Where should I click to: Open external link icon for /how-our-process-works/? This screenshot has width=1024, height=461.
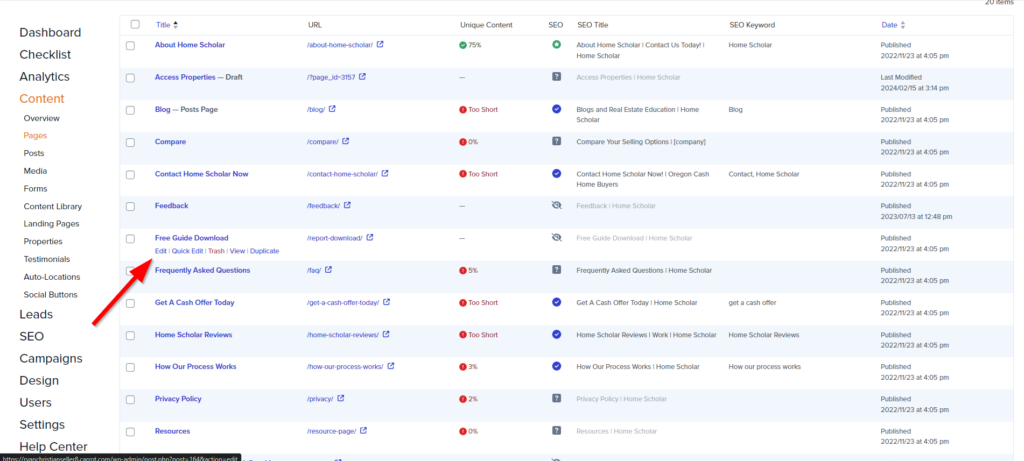[391, 366]
